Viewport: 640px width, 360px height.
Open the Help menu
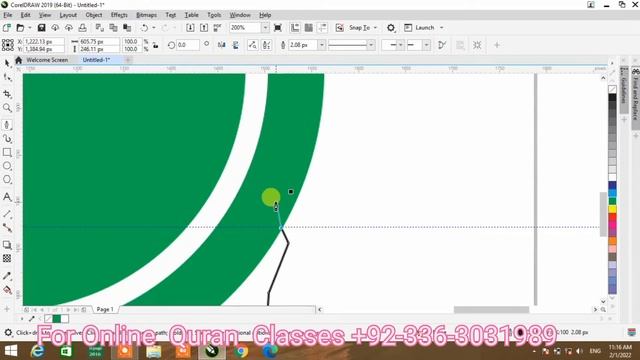pyautogui.click(x=265, y=15)
